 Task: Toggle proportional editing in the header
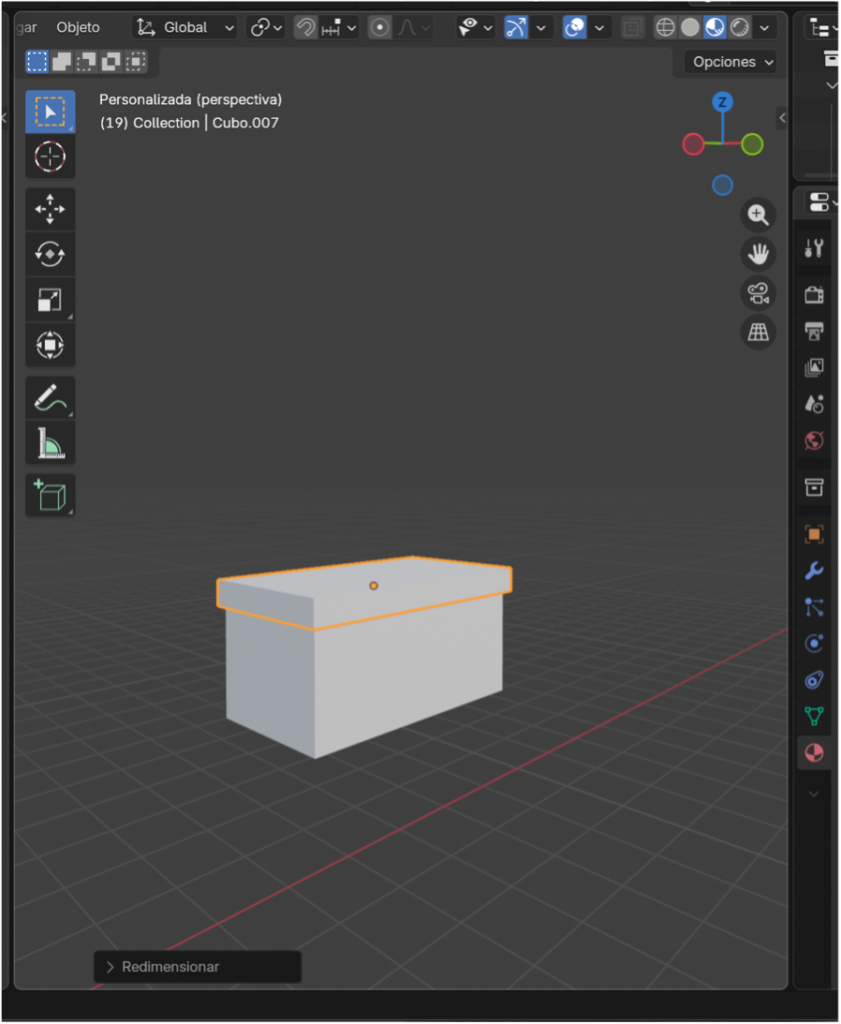coord(378,27)
